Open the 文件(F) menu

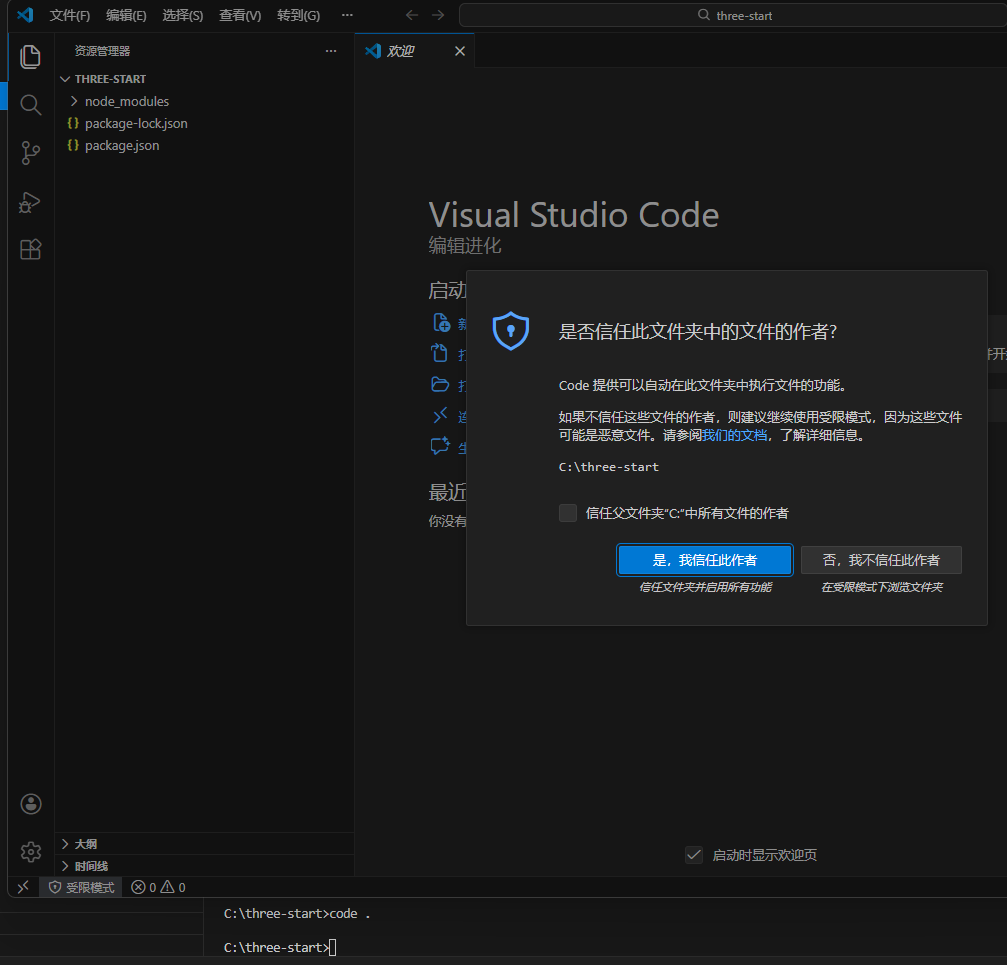[x=69, y=15]
